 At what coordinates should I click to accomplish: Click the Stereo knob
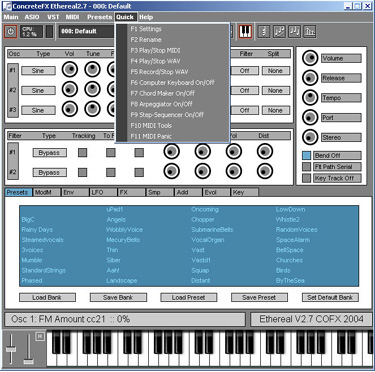(x=310, y=137)
